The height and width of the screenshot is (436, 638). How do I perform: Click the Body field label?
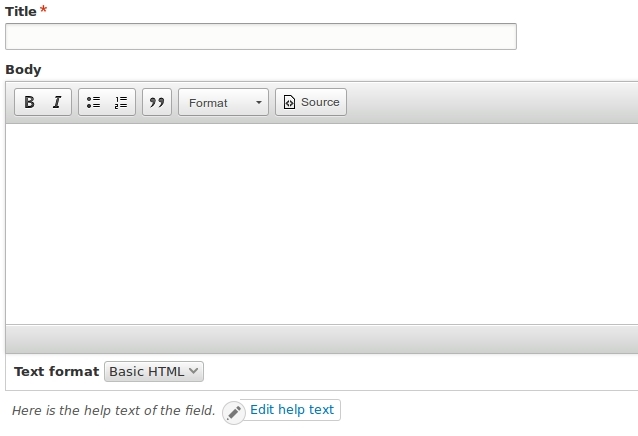point(23,70)
